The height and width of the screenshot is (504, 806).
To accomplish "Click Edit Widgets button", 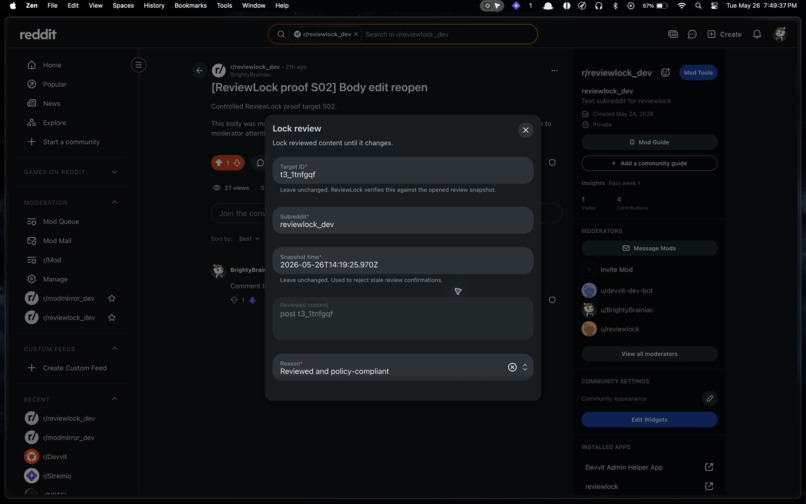I will coord(649,420).
